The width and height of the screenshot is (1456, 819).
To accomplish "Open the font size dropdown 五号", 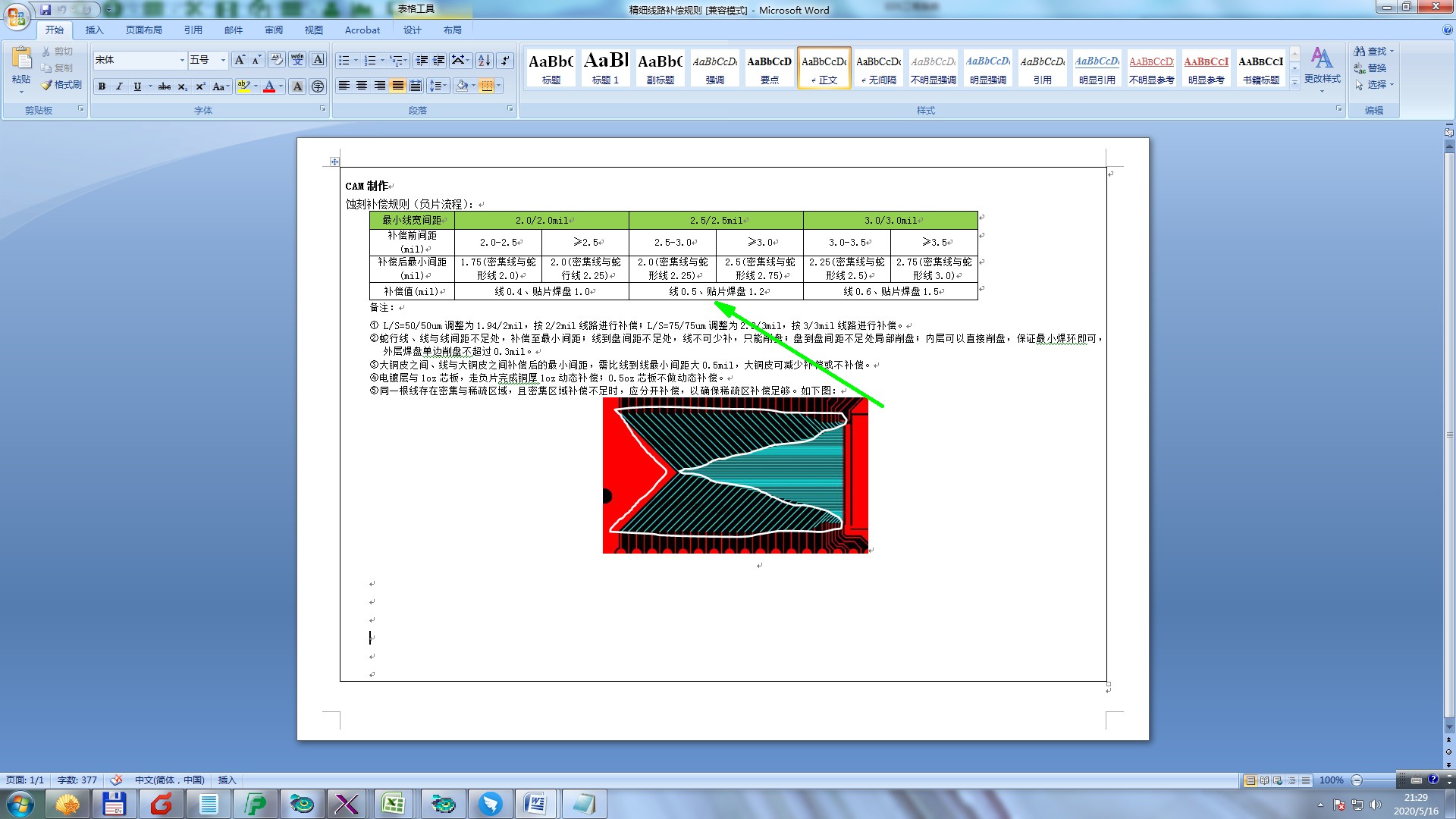I will (223, 60).
